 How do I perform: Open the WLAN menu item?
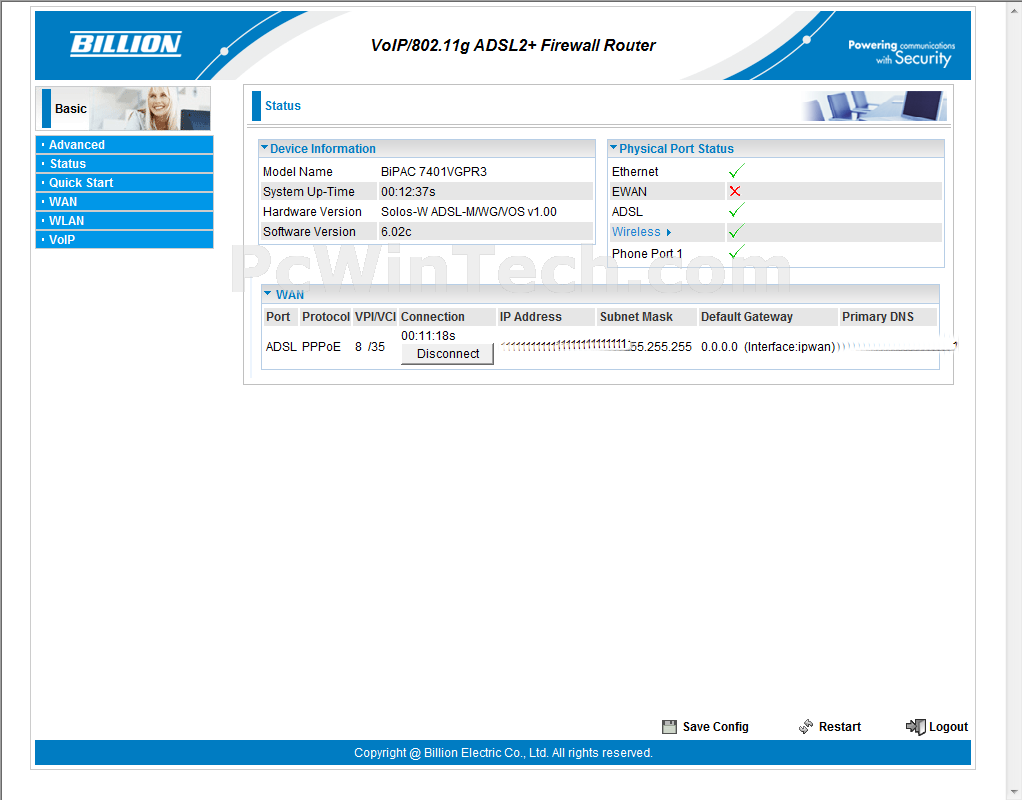[x=124, y=220]
